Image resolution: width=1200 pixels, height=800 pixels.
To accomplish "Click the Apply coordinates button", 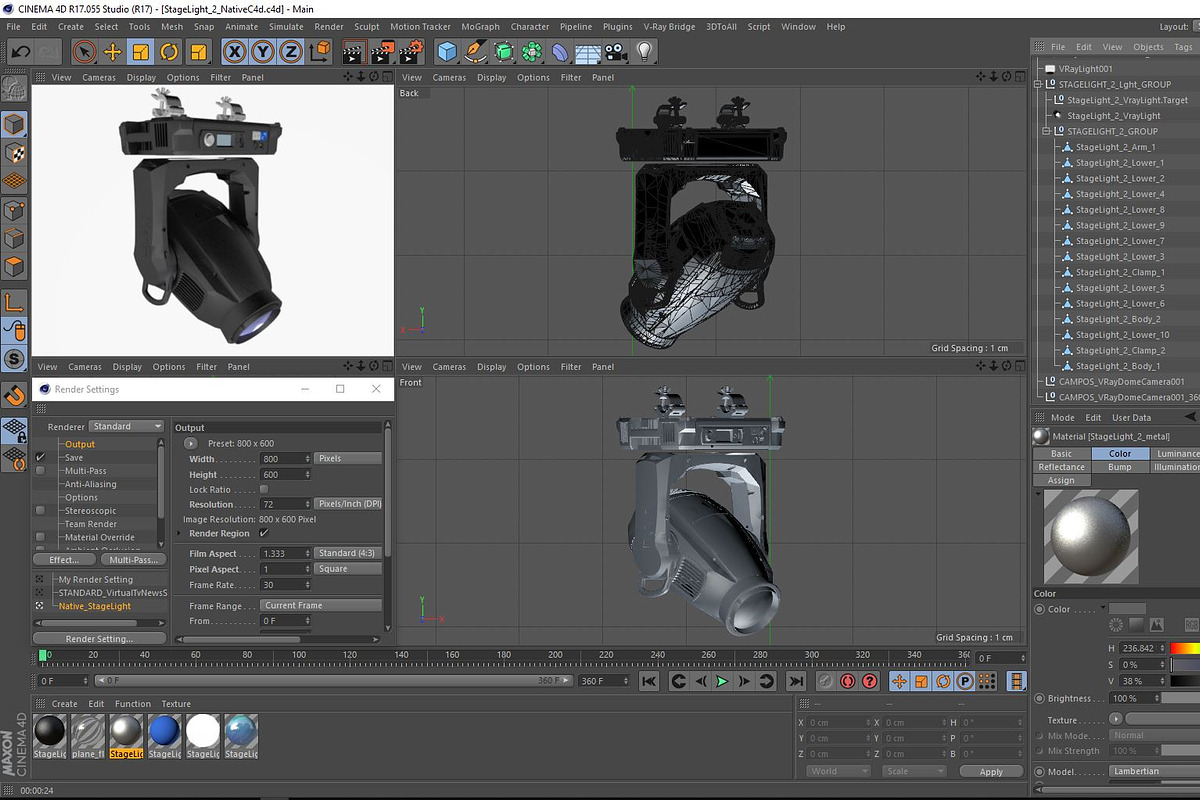I will (991, 771).
